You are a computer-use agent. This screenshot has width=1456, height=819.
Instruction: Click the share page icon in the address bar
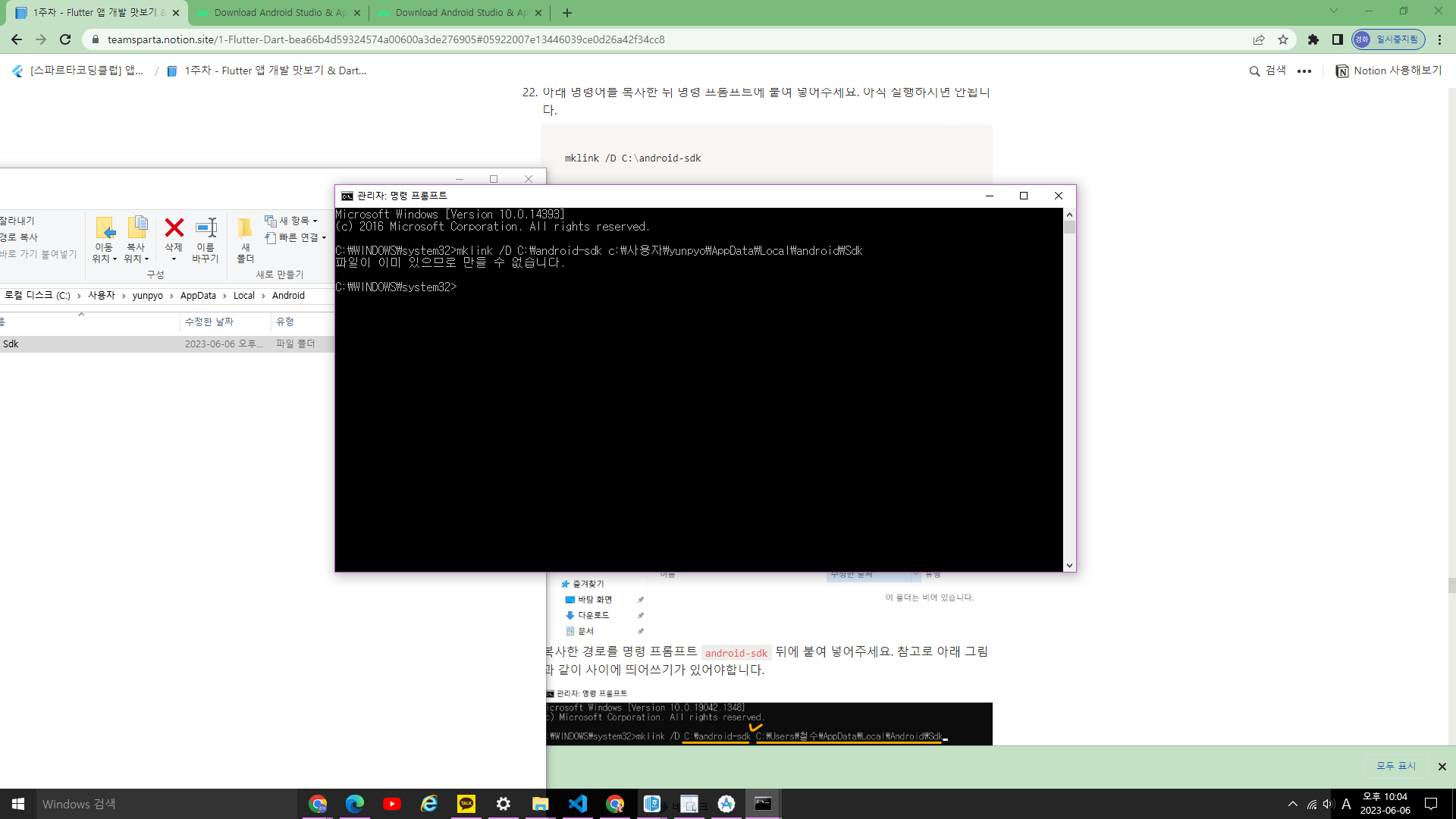pyautogui.click(x=1259, y=39)
